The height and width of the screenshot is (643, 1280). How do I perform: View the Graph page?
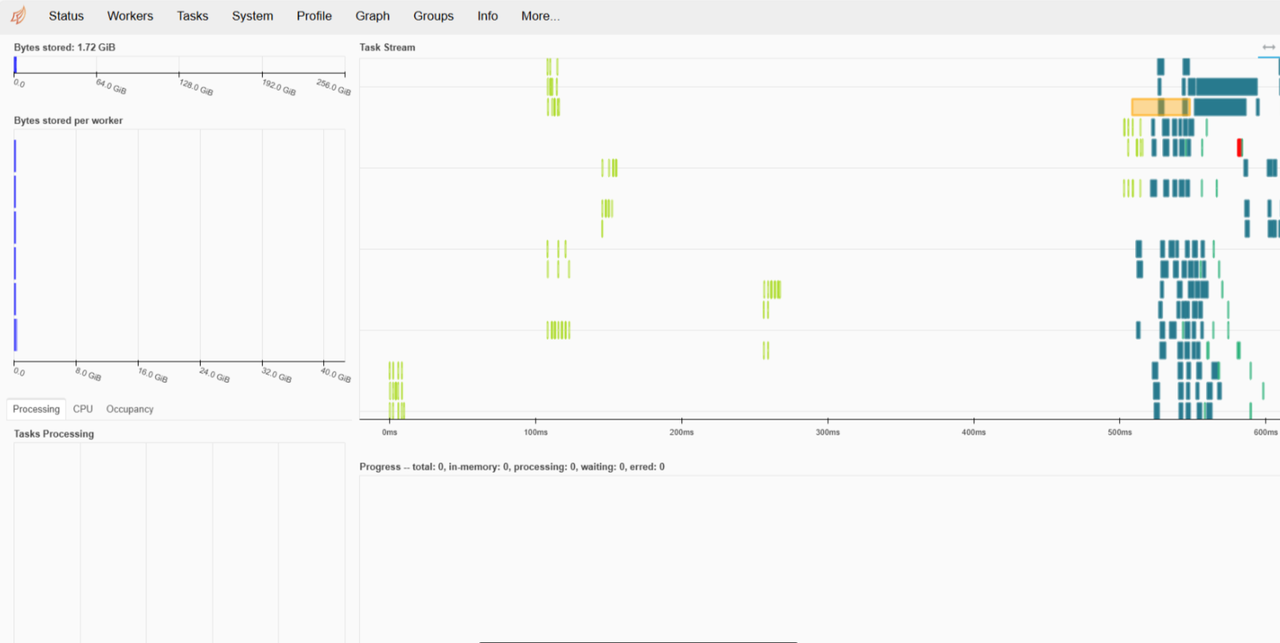[x=372, y=16]
